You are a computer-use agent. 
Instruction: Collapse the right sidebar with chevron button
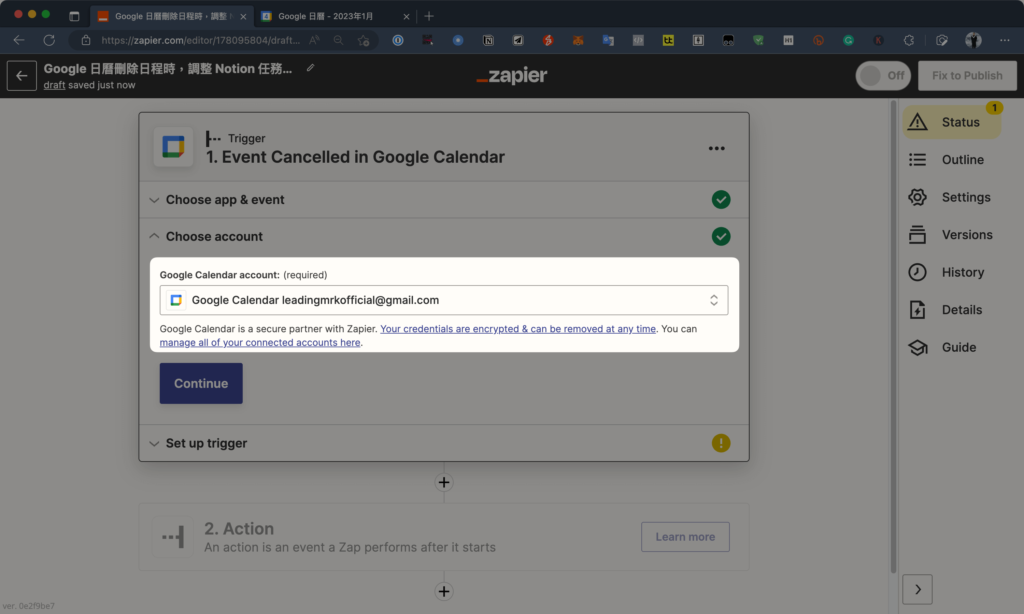(918, 590)
